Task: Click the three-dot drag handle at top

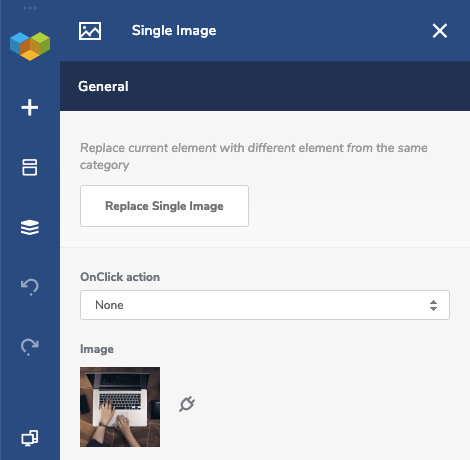Action: click(x=30, y=8)
